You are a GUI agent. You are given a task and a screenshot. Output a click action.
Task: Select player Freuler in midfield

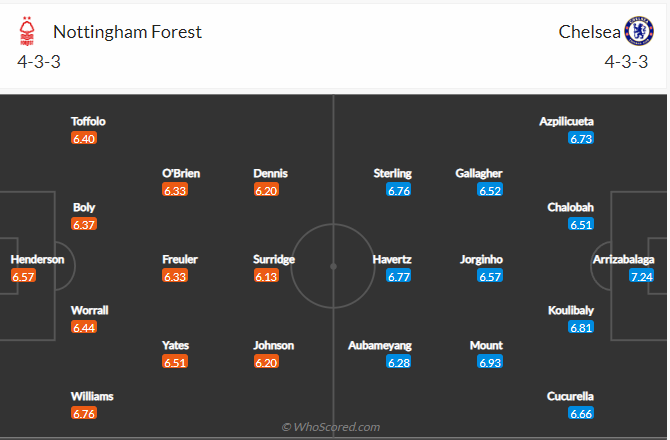point(180,259)
